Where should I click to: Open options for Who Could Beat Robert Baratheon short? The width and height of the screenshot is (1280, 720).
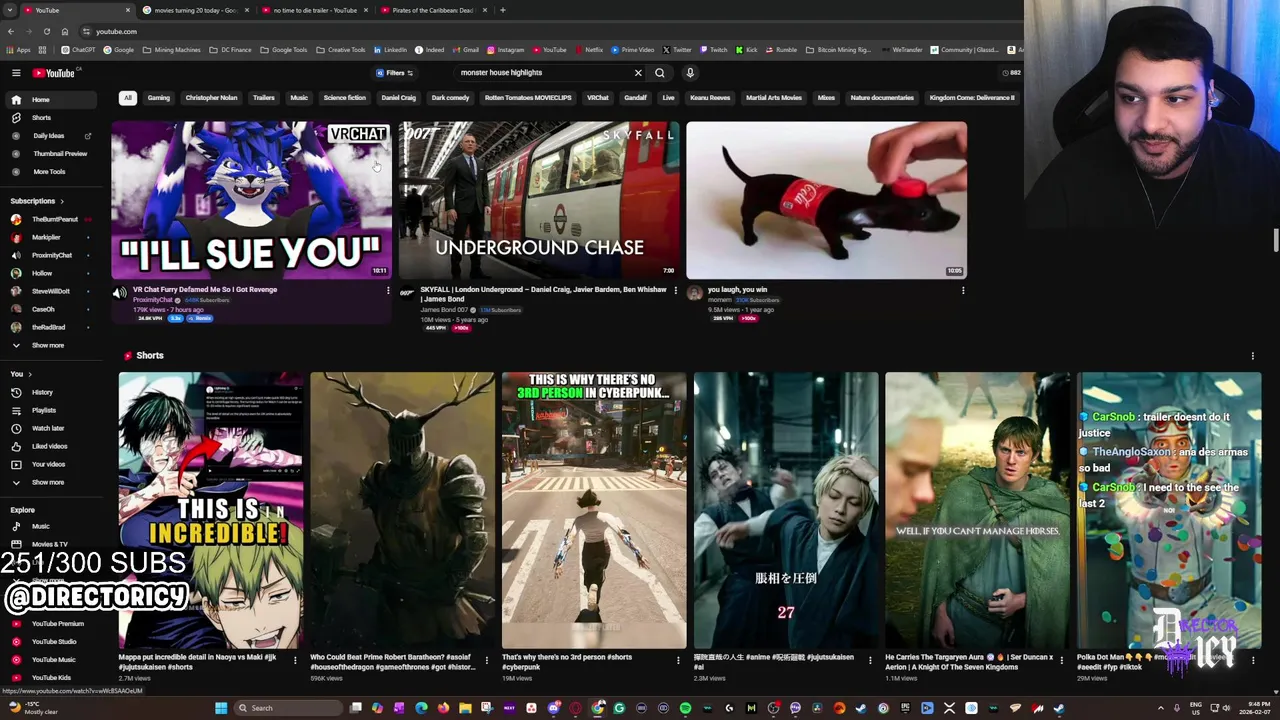[487, 660]
